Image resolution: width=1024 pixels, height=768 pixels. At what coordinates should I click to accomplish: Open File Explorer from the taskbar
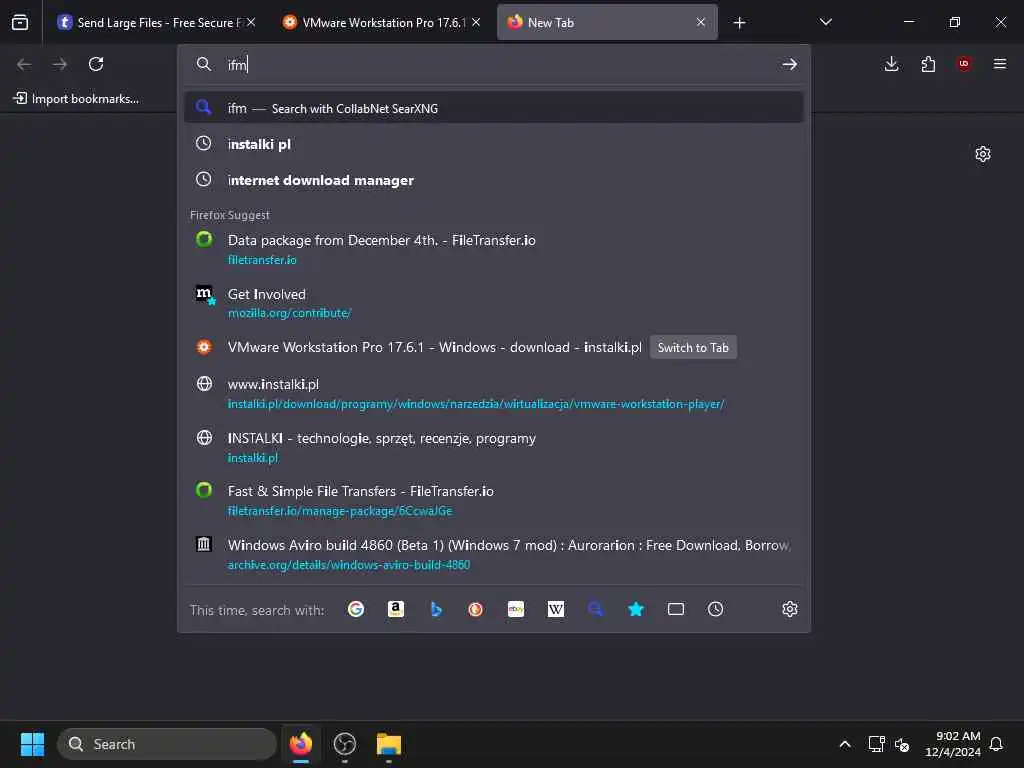click(389, 744)
